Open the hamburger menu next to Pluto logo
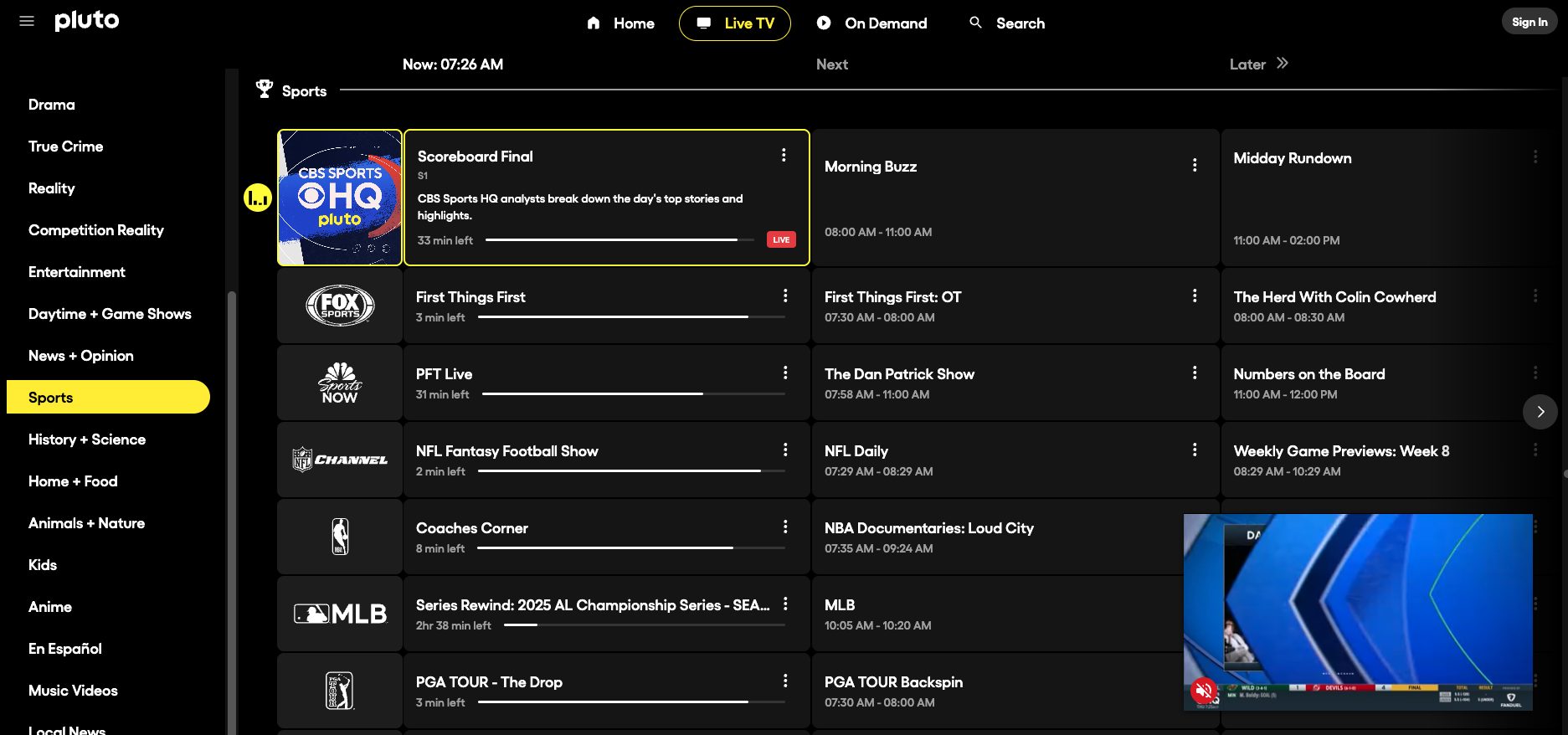The width and height of the screenshot is (1568, 735). click(x=27, y=21)
